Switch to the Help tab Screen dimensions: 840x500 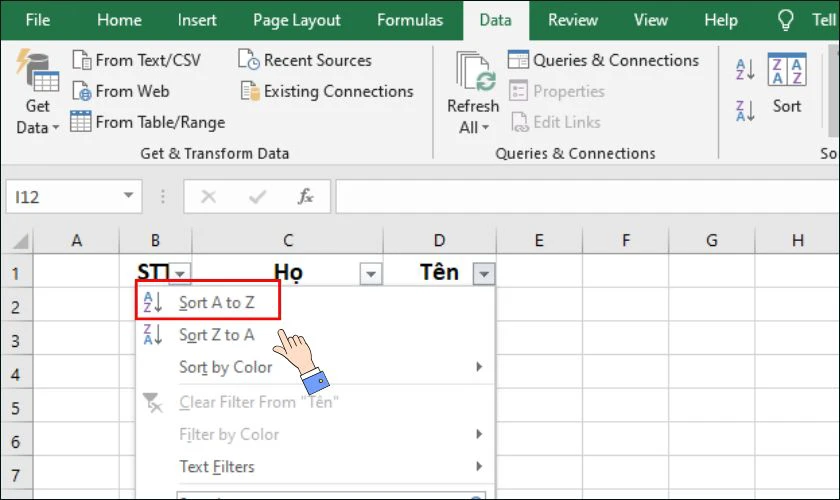coord(721,20)
